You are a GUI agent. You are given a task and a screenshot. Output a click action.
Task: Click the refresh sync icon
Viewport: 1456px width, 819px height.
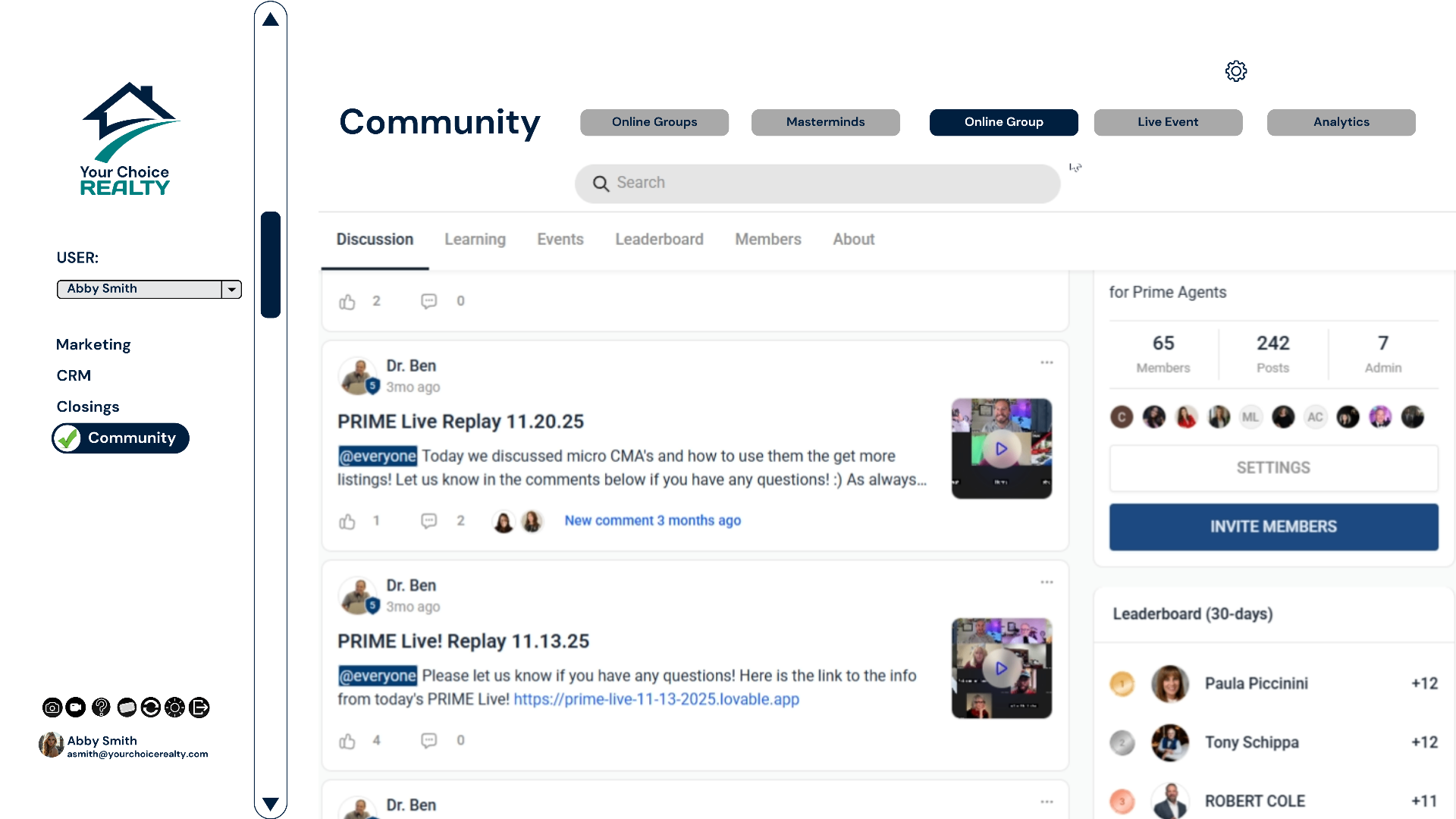point(151,708)
